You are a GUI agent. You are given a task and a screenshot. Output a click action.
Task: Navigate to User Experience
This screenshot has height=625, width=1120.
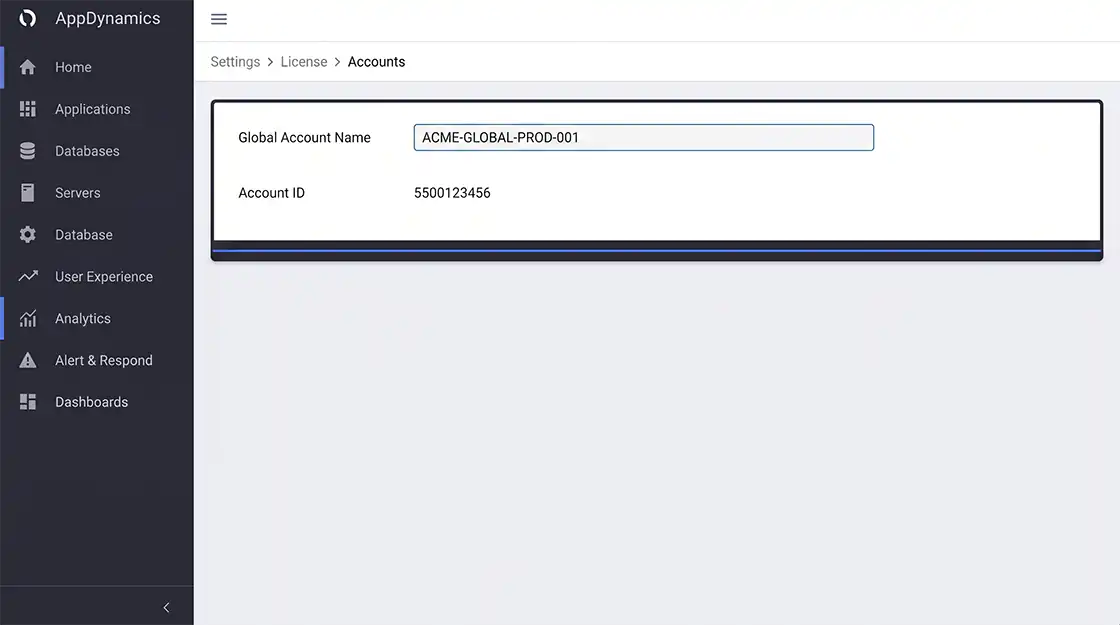point(96,276)
